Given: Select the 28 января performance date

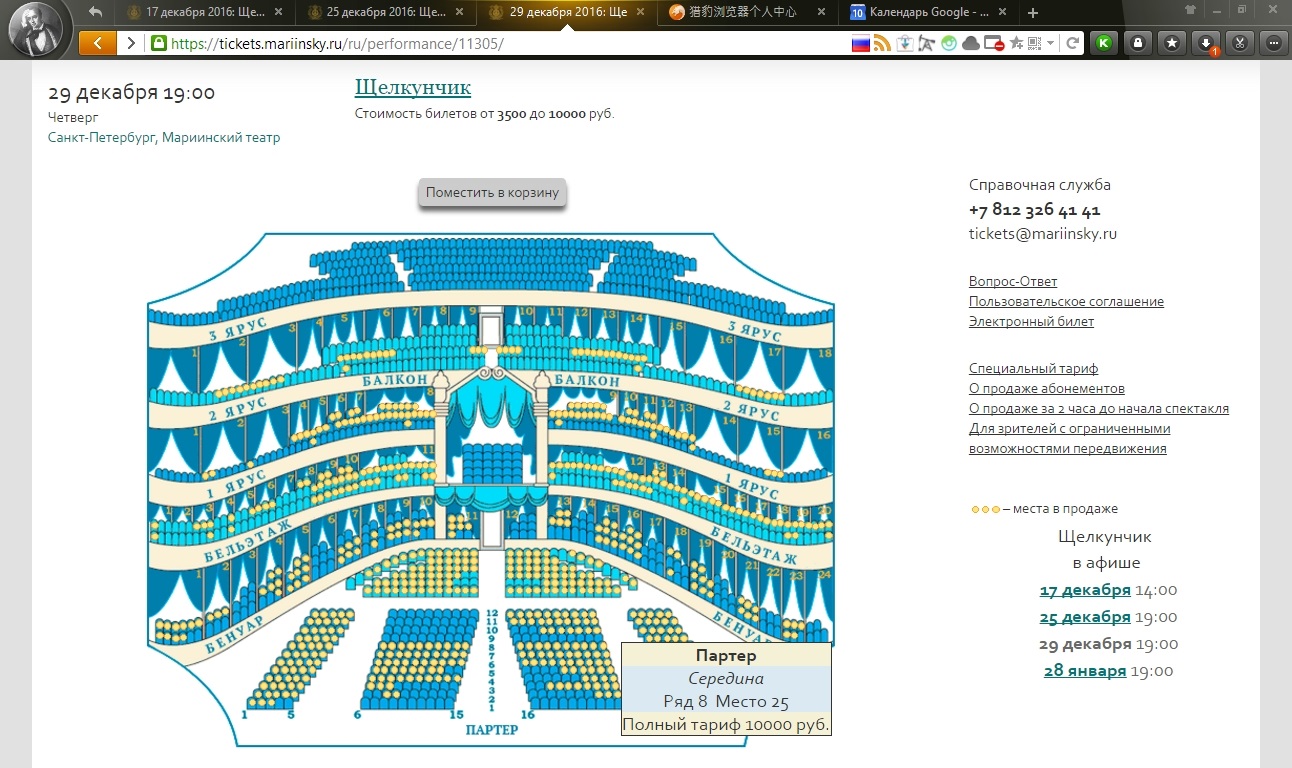Looking at the screenshot, I should point(1085,671).
